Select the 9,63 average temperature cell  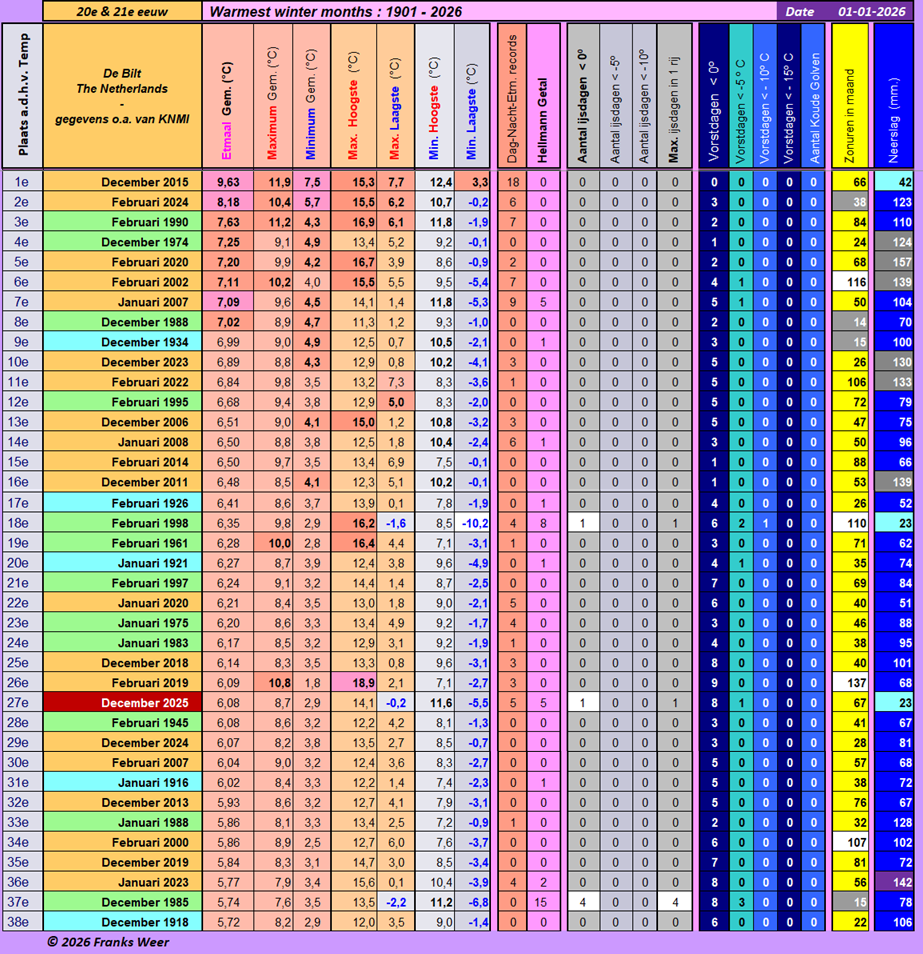tap(227, 182)
